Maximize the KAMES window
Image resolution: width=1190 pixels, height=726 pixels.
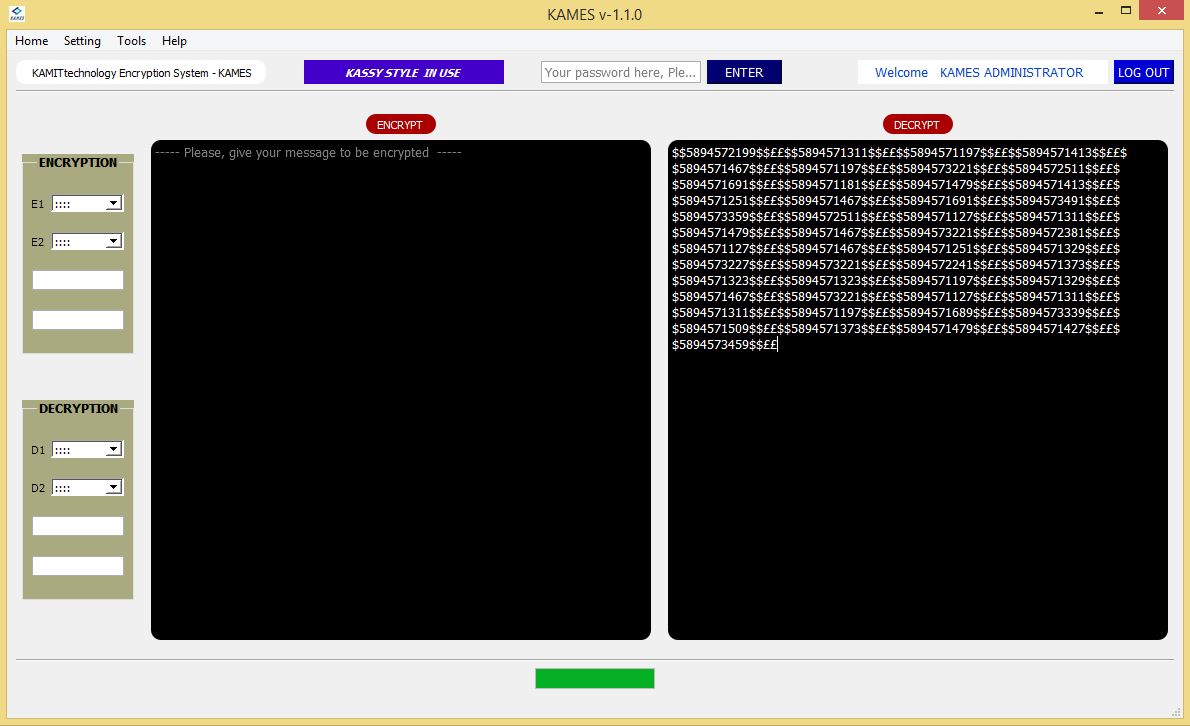(x=1126, y=11)
